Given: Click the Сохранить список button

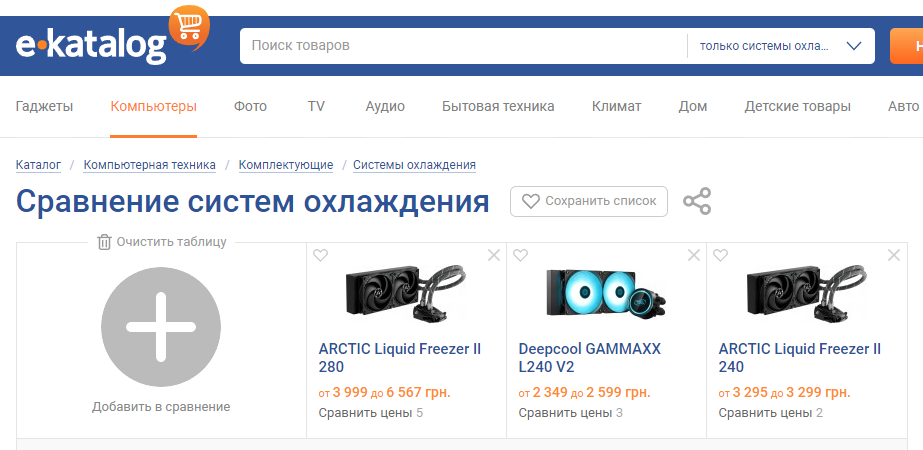Looking at the screenshot, I should pyautogui.click(x=589, y=201).
